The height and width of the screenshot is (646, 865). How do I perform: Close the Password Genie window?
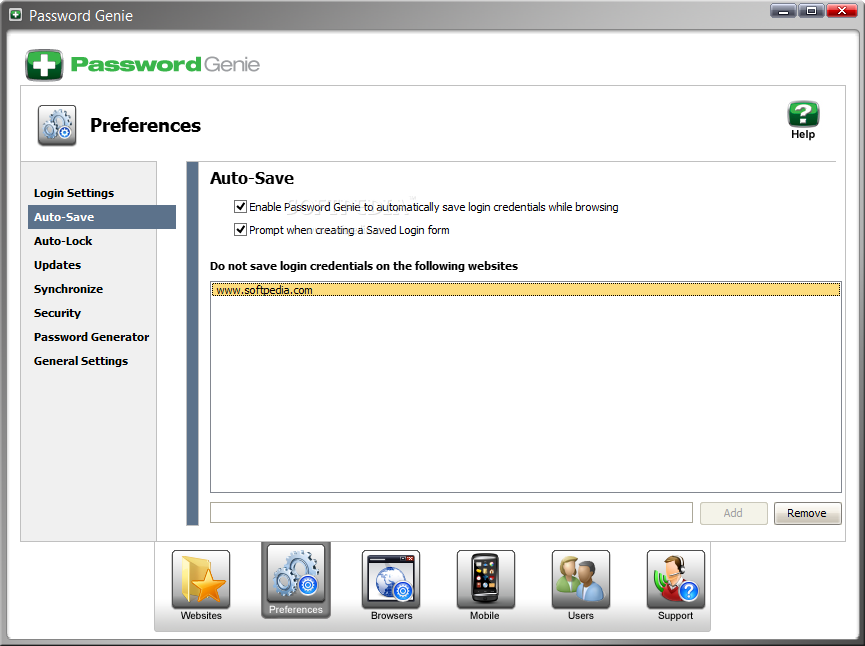[842, 10]
